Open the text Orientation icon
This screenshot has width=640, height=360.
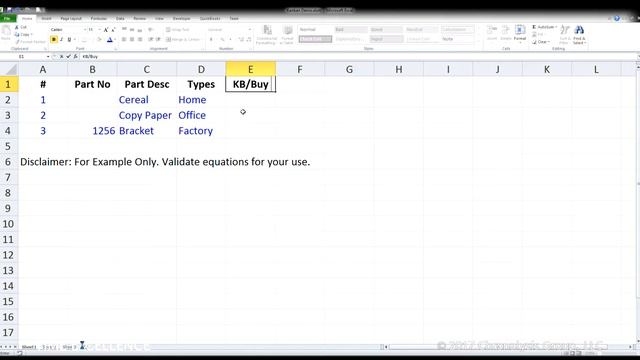coord(151,30)
